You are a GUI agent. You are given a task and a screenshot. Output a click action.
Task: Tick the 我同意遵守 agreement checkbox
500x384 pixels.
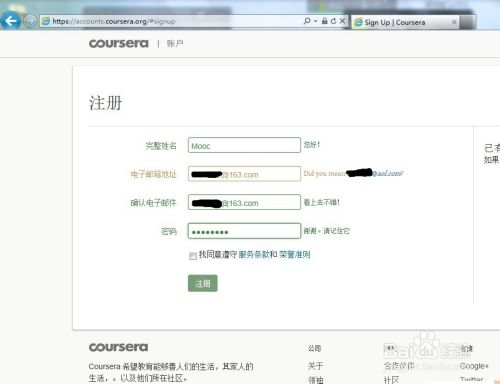pyautogui.click(x=193, y=256)
